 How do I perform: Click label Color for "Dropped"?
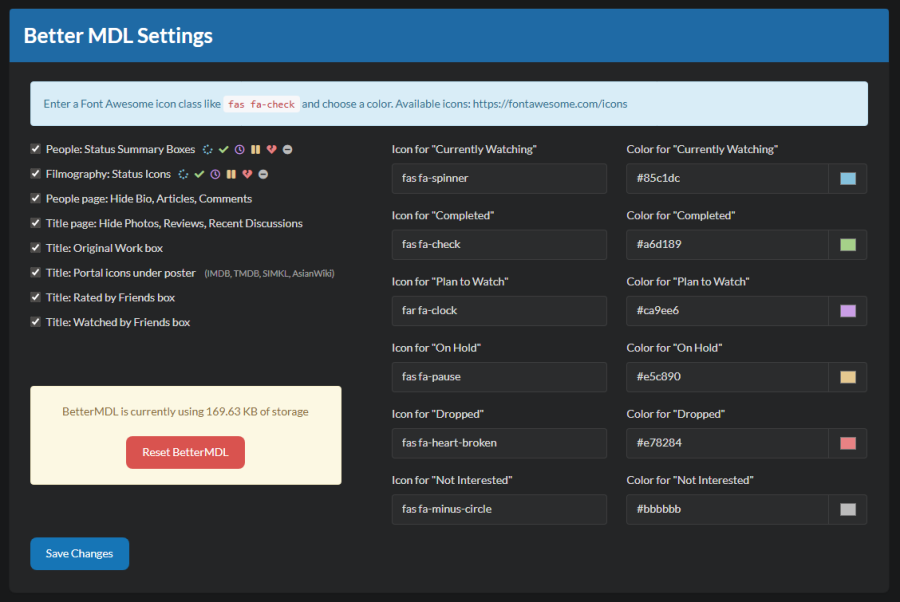point(676,414)
